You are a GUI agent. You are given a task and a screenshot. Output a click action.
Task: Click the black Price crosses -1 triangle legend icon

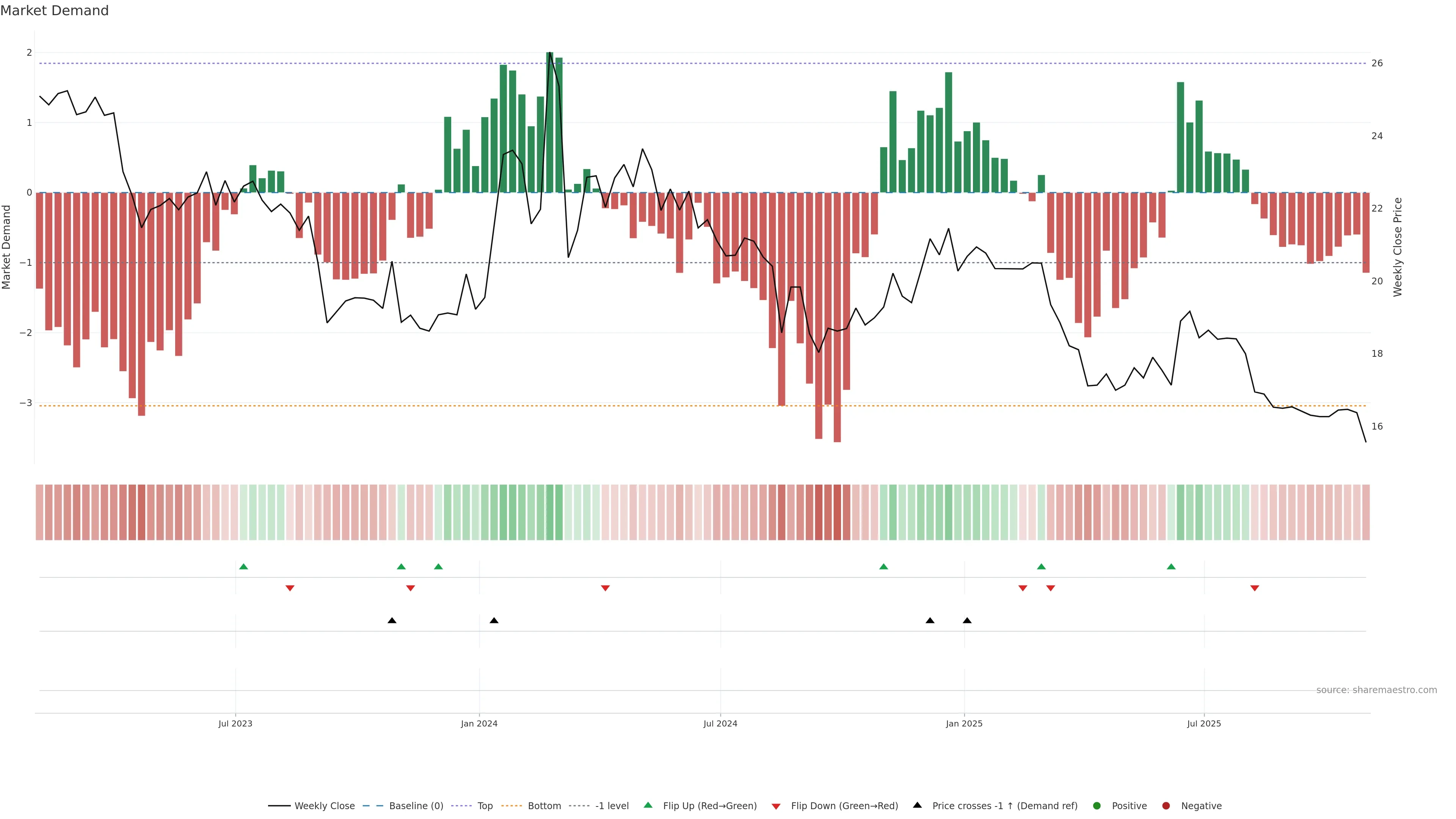(917, 805)
